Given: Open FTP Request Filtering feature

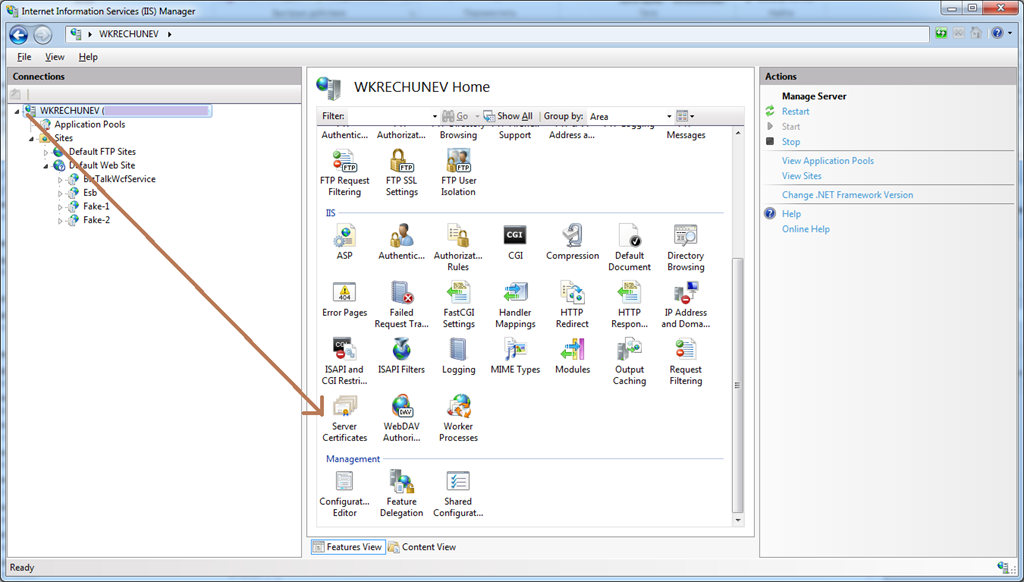Looking at the screenshot, I should pos(344,172).
